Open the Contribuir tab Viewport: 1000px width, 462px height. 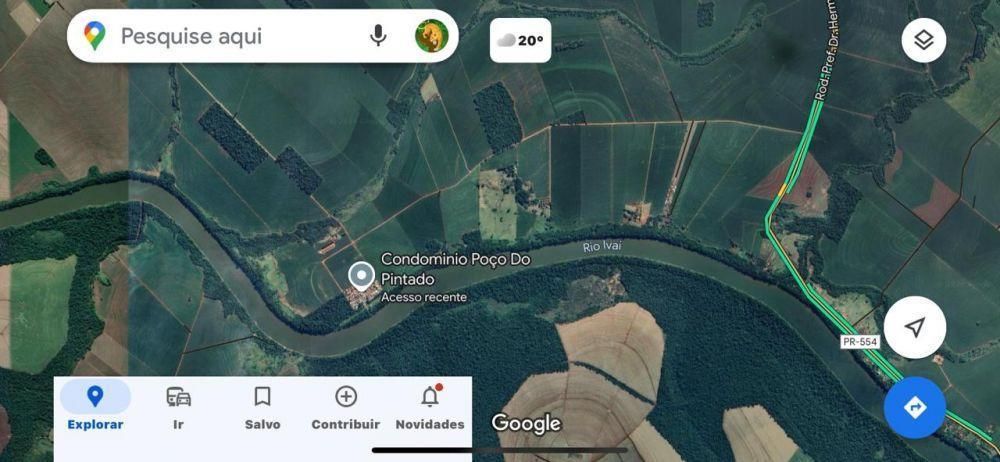pos(346,408)
